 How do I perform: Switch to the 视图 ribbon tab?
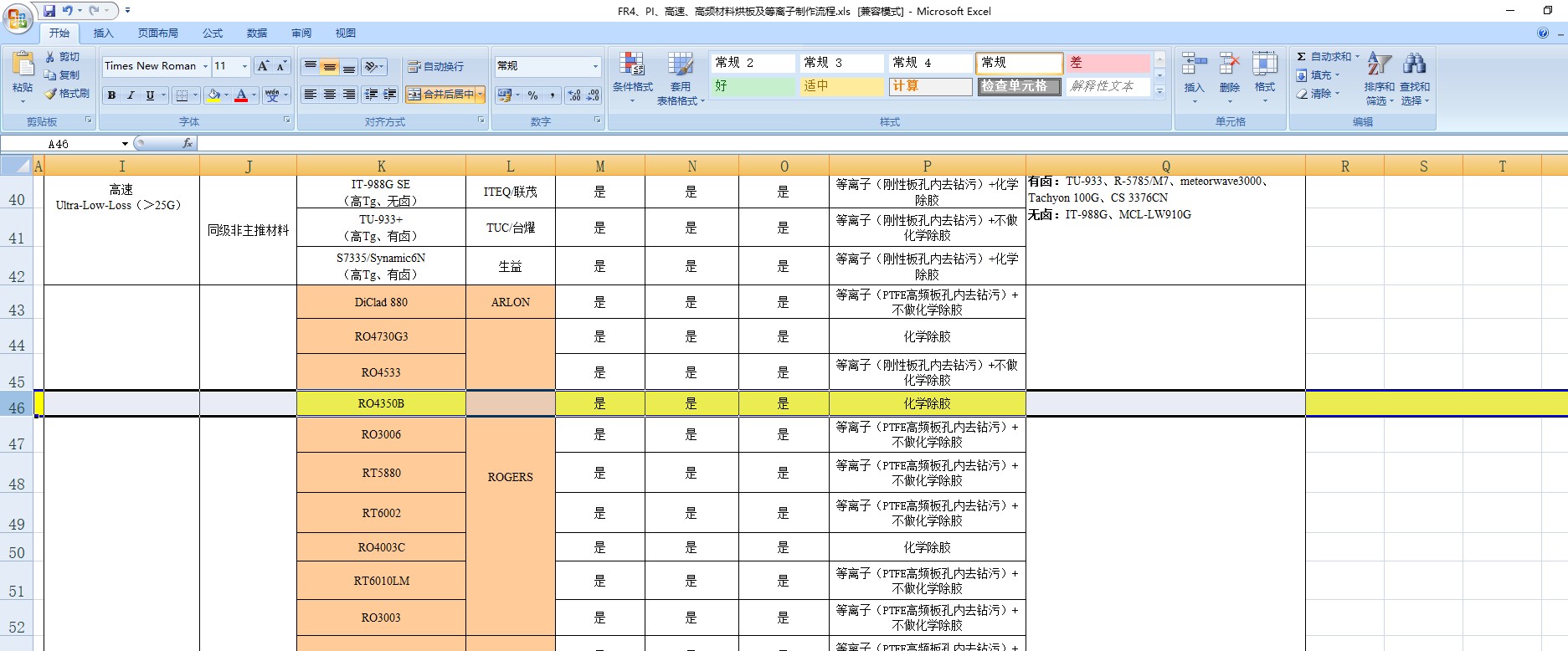(x=346, y=33)
